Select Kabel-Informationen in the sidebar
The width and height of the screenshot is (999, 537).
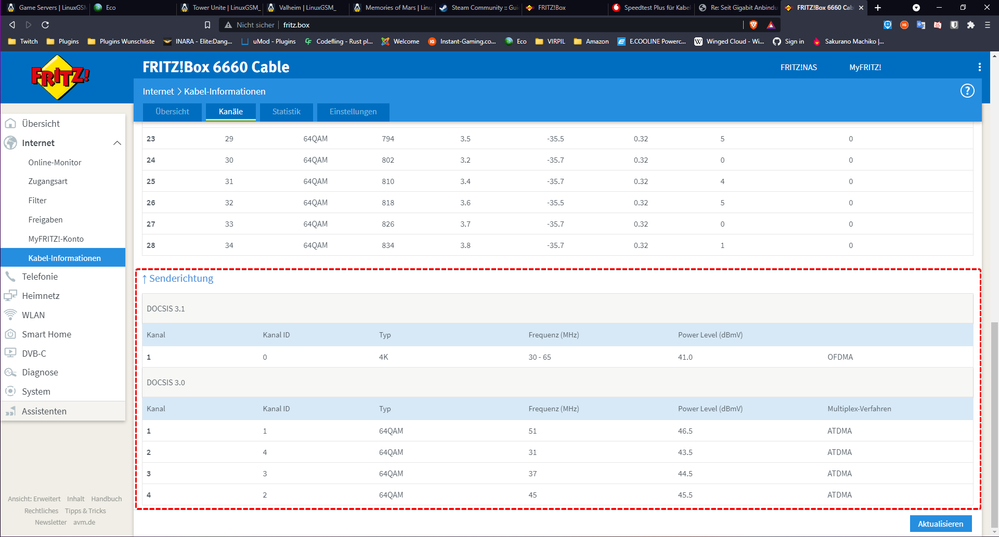pyautogui.click(x=63, y=258)
